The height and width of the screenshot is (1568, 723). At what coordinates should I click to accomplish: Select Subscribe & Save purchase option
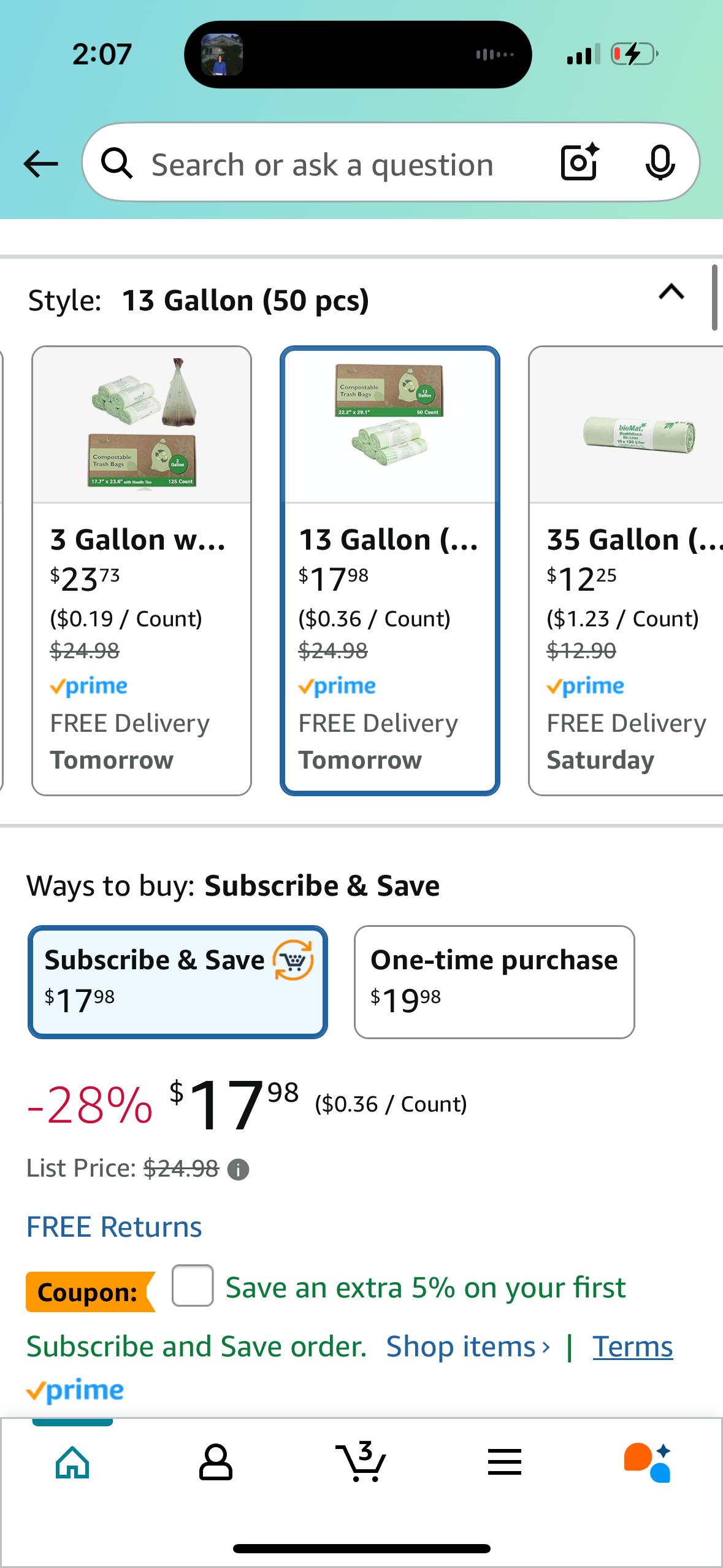click(x=178, y=982)
